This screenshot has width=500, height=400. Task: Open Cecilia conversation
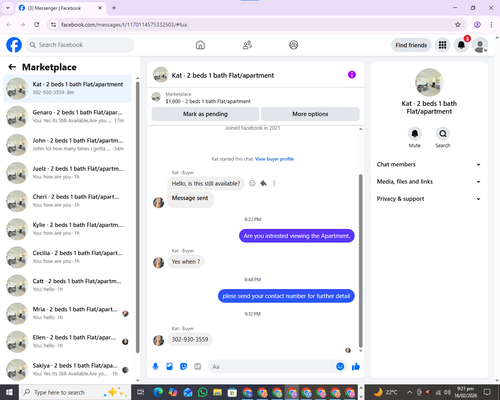click(67, 257)
